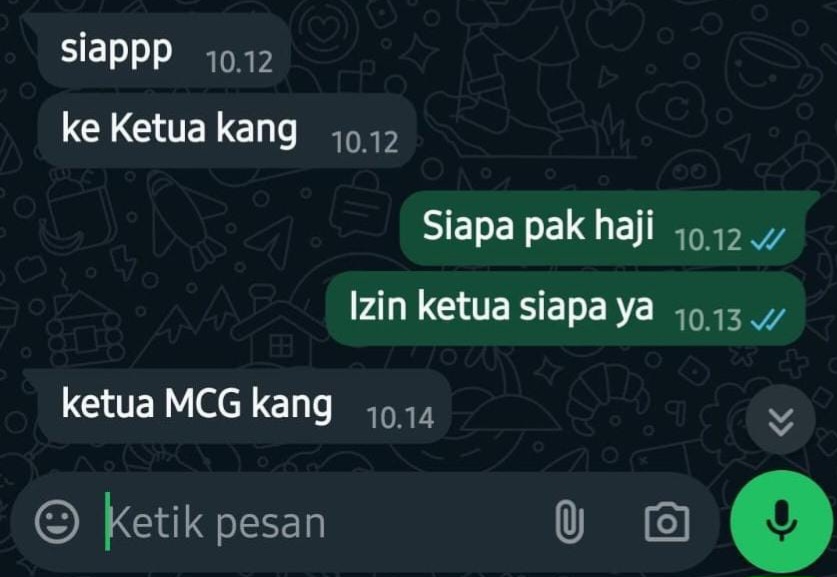
Task: Select the 'siappp' message bubble
Action: coord(162,51)
